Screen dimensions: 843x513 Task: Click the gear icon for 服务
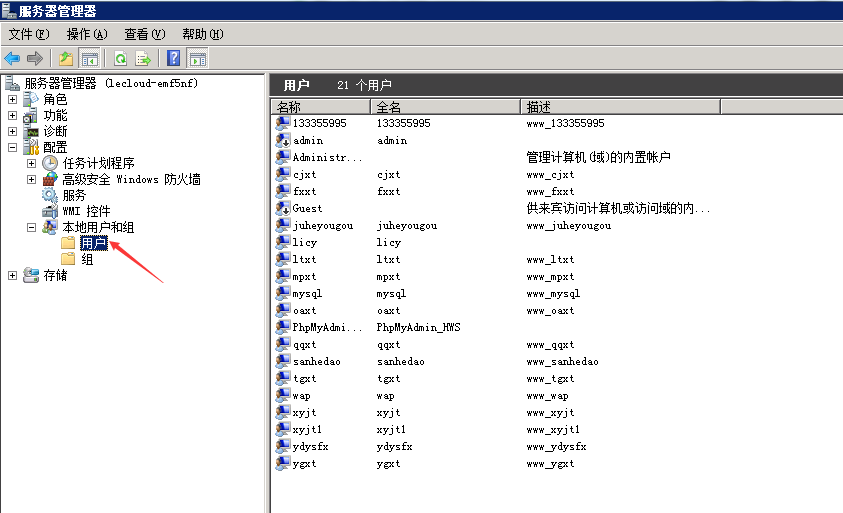(x=50, y=195)
